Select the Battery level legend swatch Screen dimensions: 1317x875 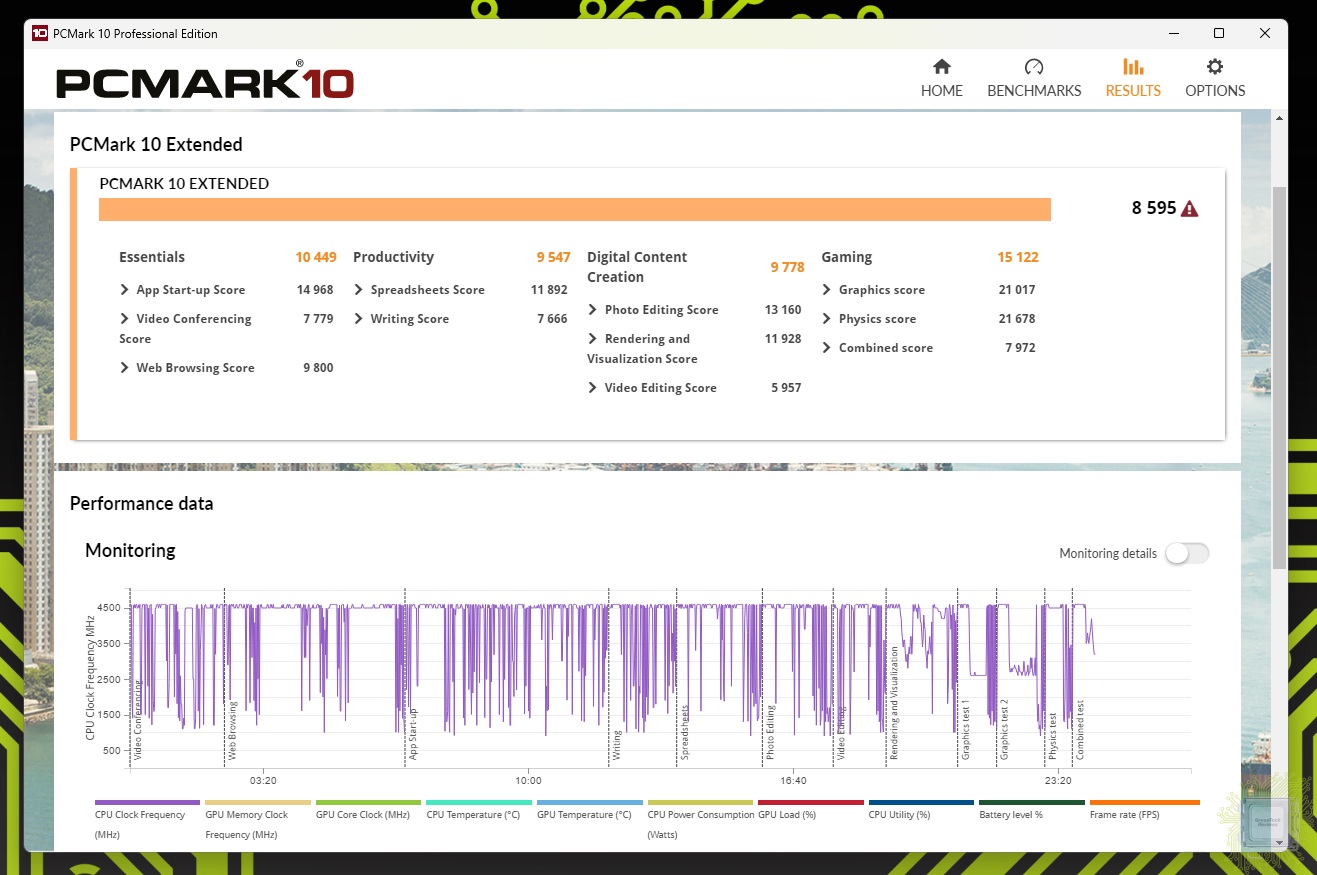point(1031,802)
